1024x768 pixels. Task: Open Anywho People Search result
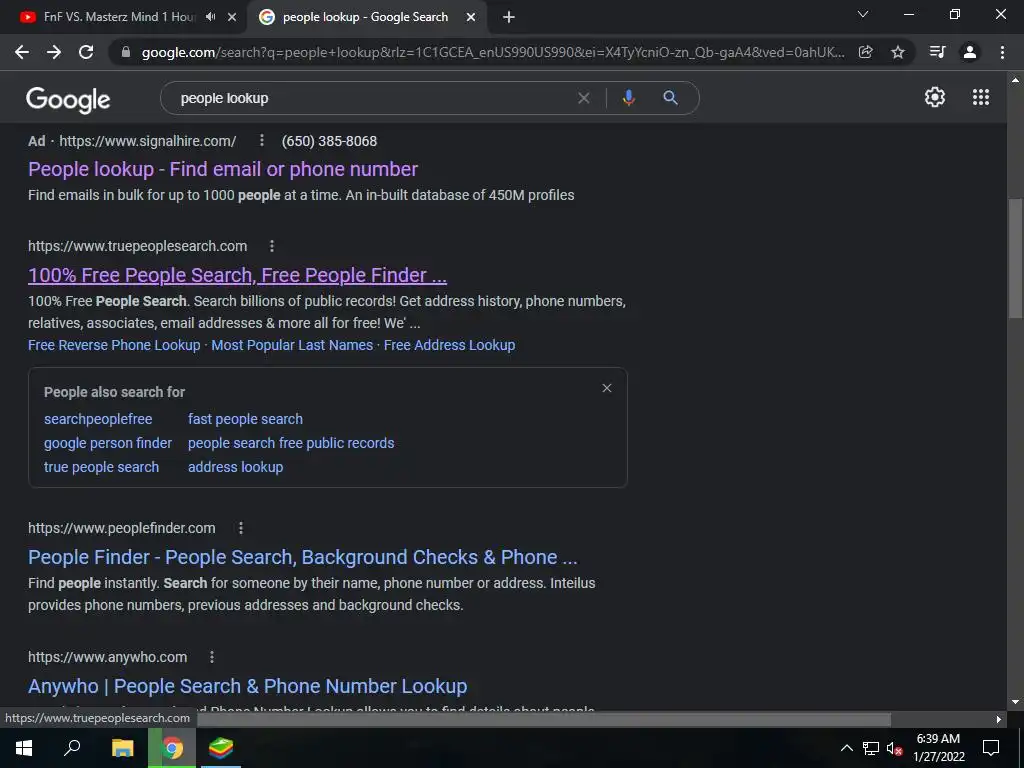pyautogui.click(x=248, y=686)
